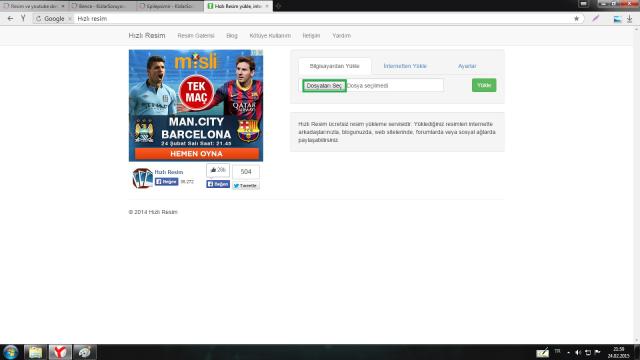Open the taskbar clock and date
The width and height of the screenshot is (640, 360).
point(618,353)
